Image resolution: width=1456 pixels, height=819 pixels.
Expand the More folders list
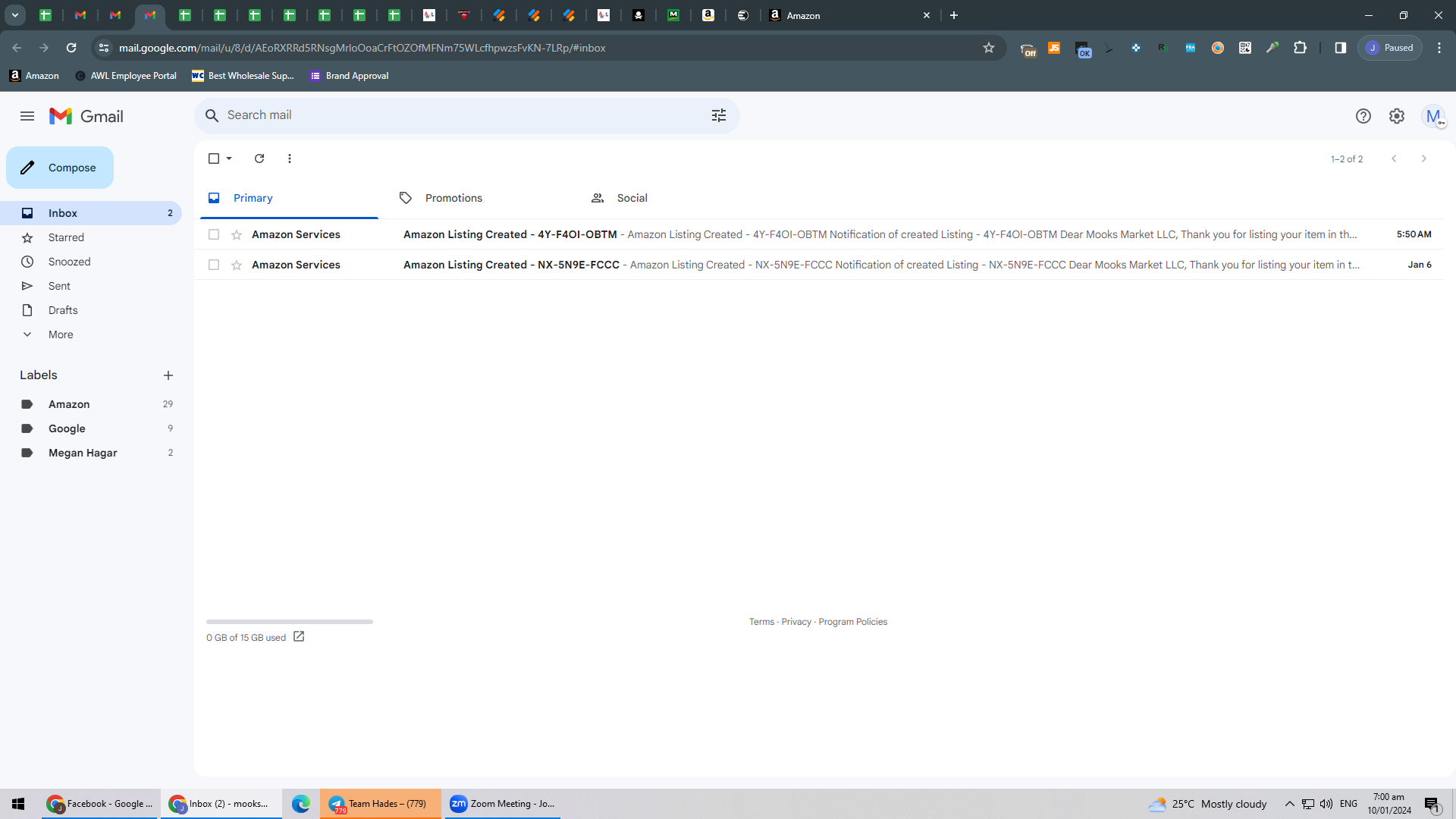(x=61, y=334)
